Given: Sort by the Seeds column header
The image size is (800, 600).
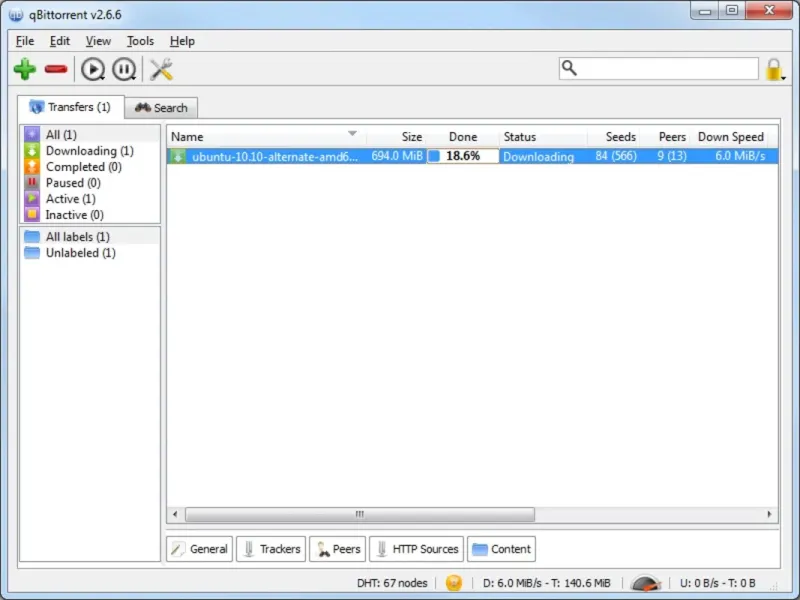Looking at the screenshot, I should (x=614, y=137).
